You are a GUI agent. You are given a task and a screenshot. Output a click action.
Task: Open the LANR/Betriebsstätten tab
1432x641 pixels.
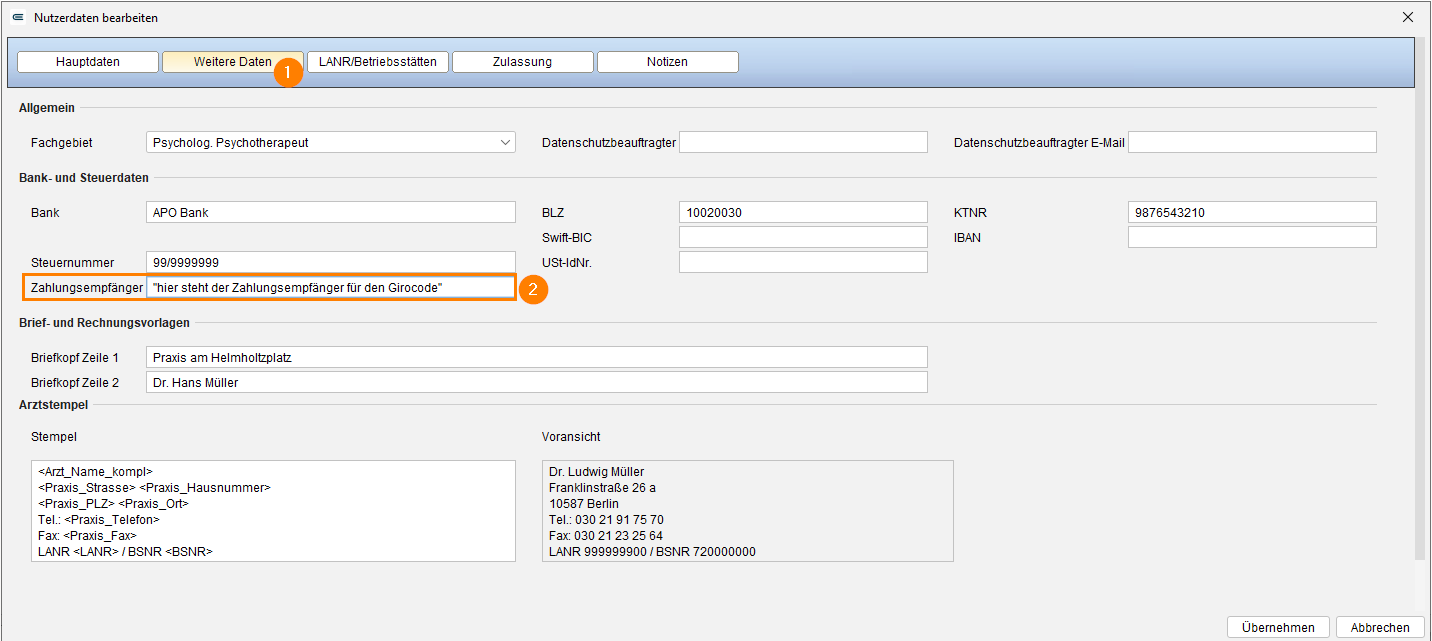378,62
